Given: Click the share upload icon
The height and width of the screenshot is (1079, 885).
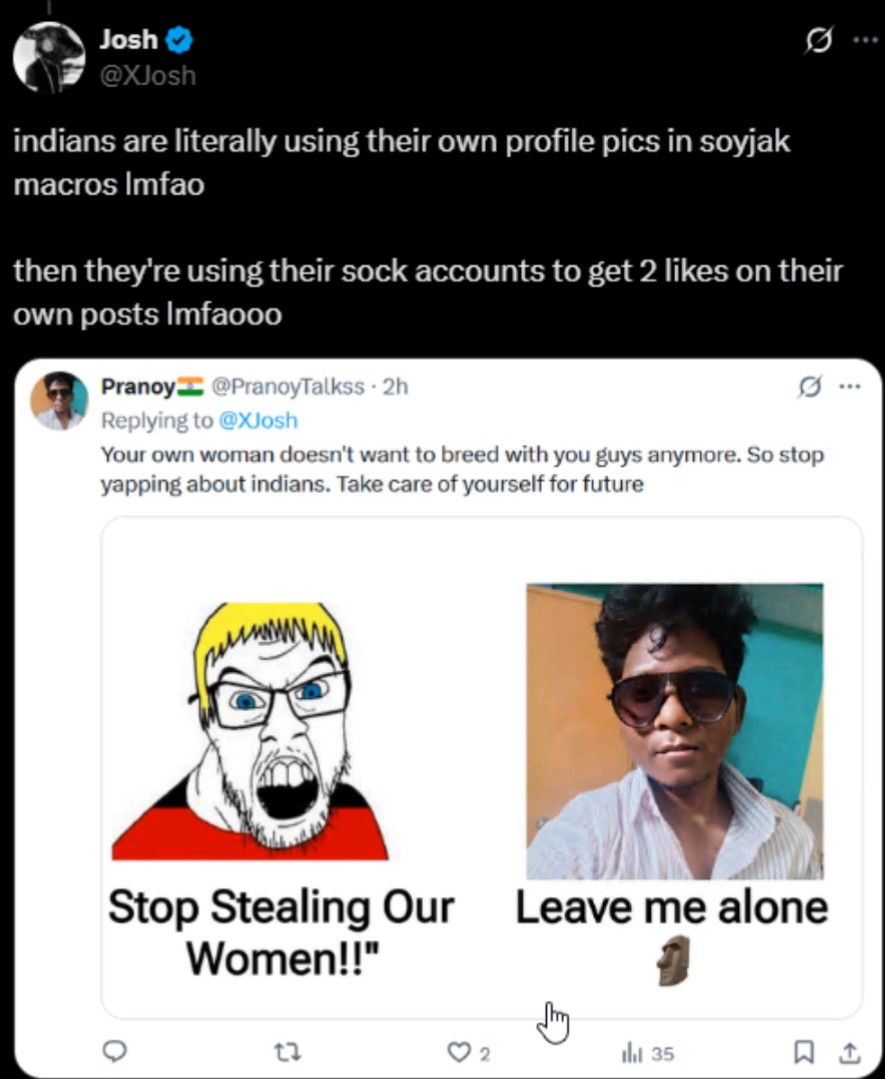Looking at the screenshot, I should pos(849,1051).
